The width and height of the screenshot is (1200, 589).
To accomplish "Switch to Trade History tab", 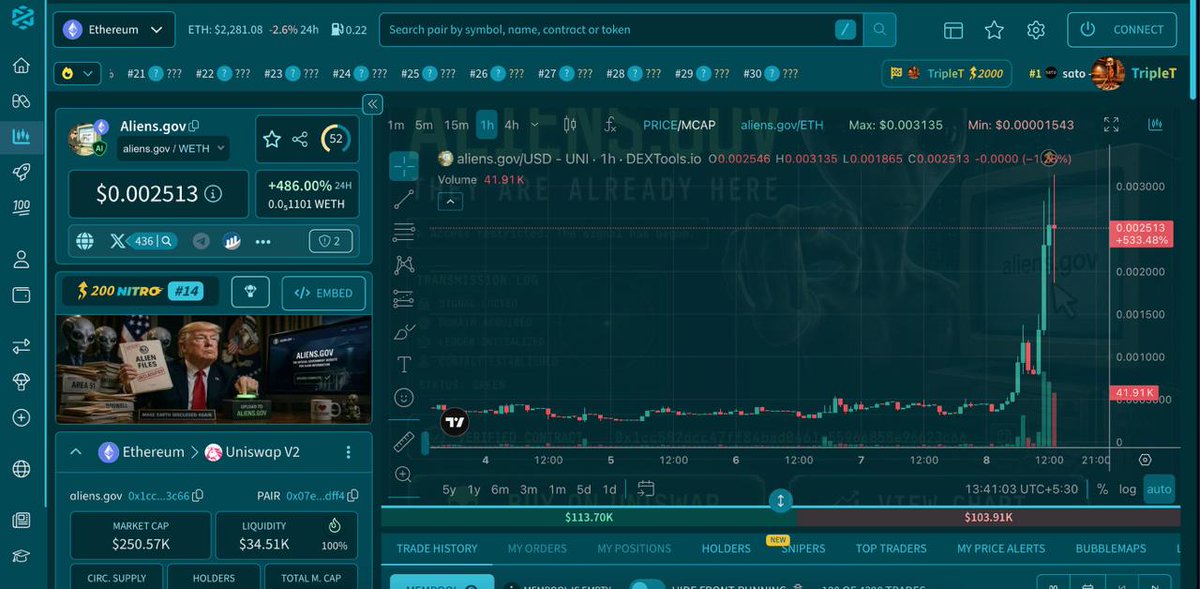I will pos(437,548).
